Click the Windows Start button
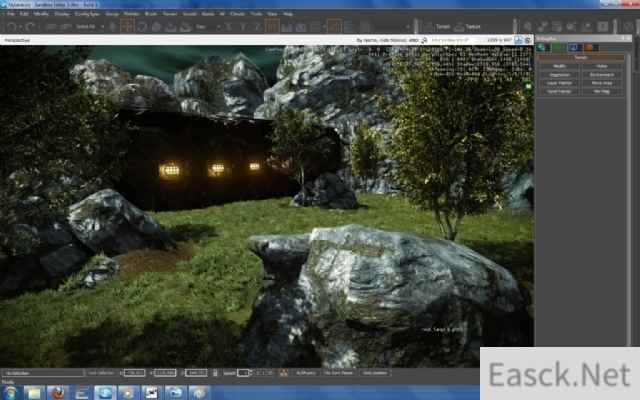This screenshot has width=640, height=400. 10,392
